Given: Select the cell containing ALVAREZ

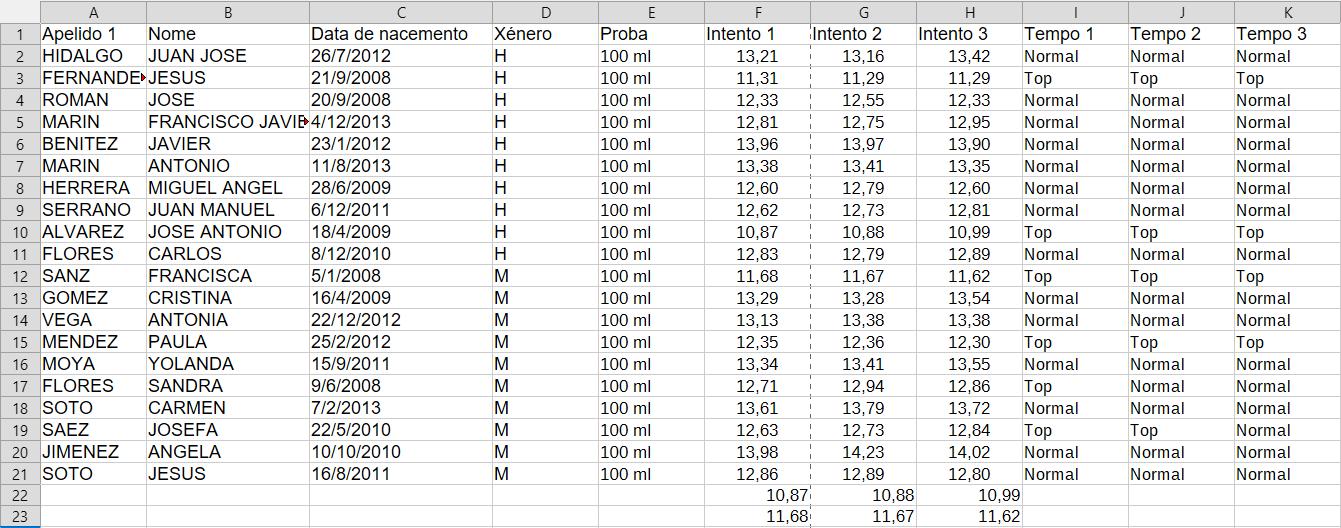Looking at the screenshot, I should (x=93, y=232).
